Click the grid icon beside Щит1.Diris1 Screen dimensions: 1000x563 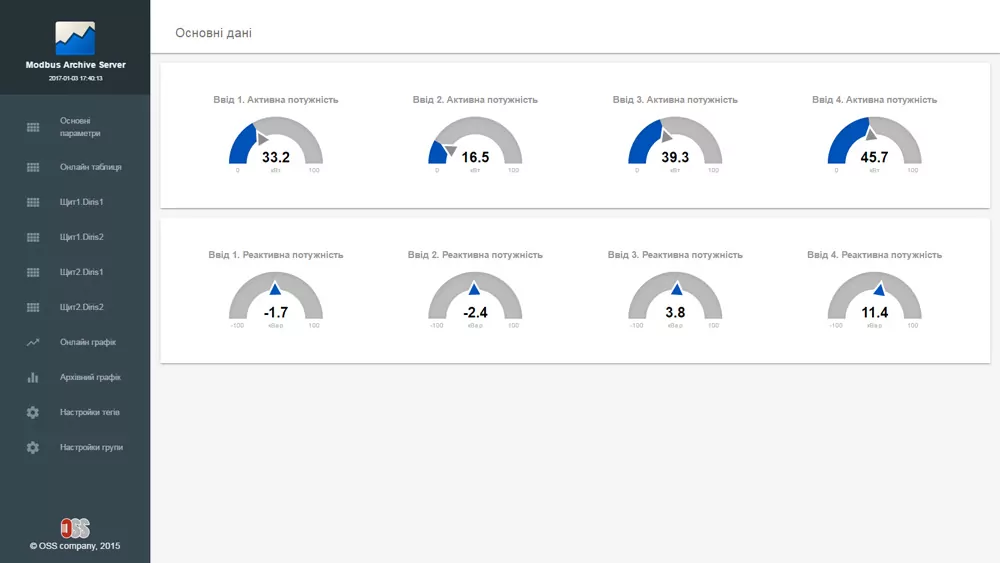pos(33,202)
